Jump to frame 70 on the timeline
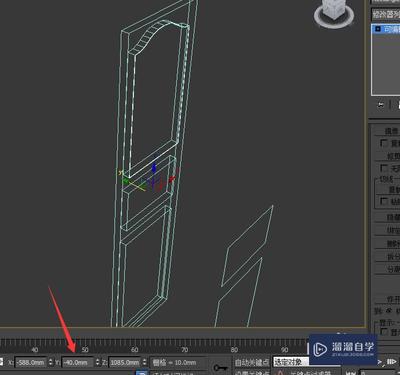The image size is (400, 375). 185,350
